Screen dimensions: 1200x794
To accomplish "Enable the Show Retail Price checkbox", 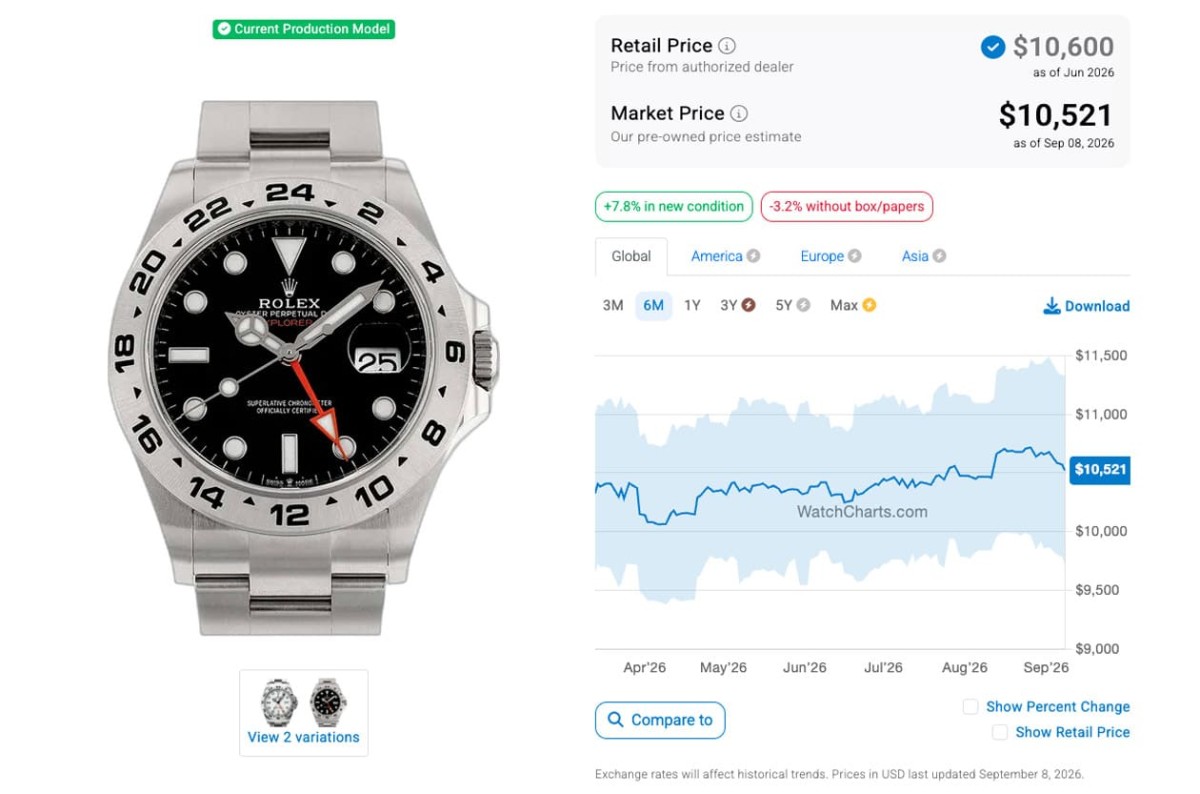I will click(x=999, y=732).
